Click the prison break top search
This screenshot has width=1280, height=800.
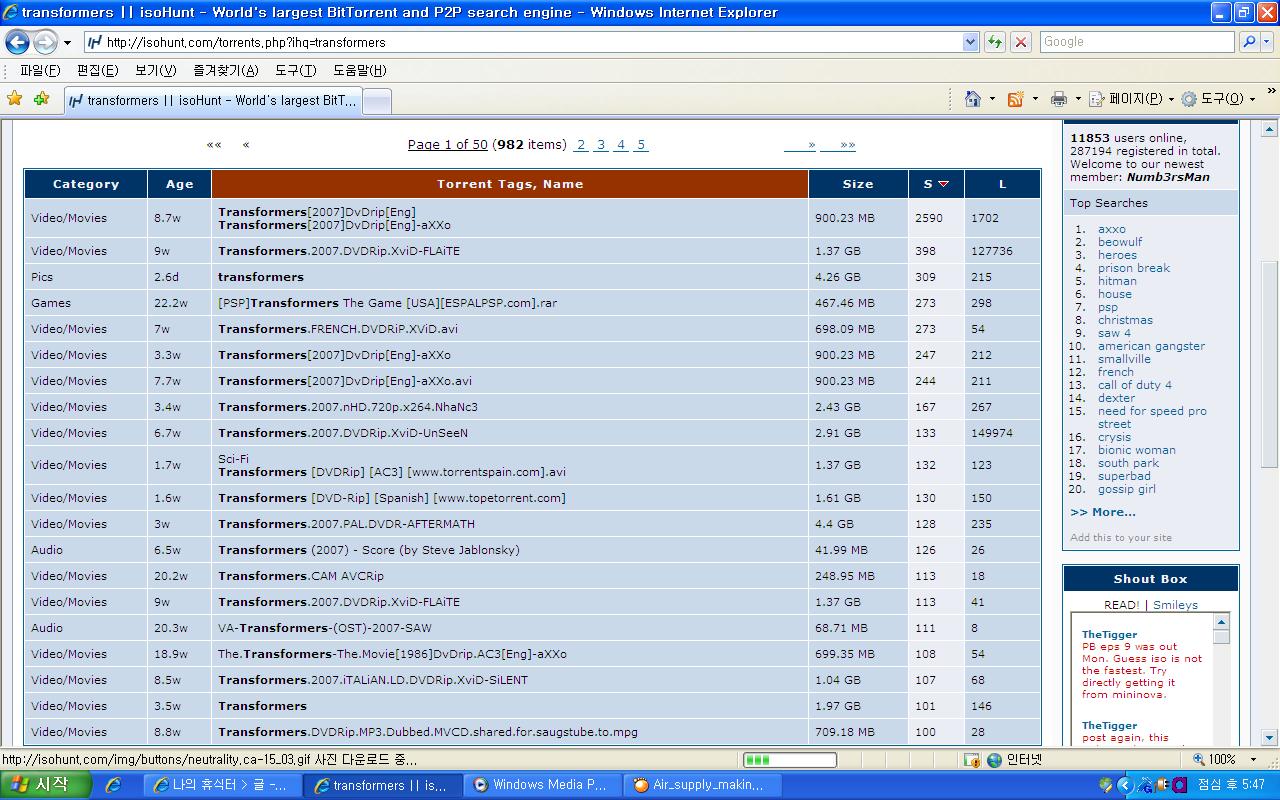1133,268
